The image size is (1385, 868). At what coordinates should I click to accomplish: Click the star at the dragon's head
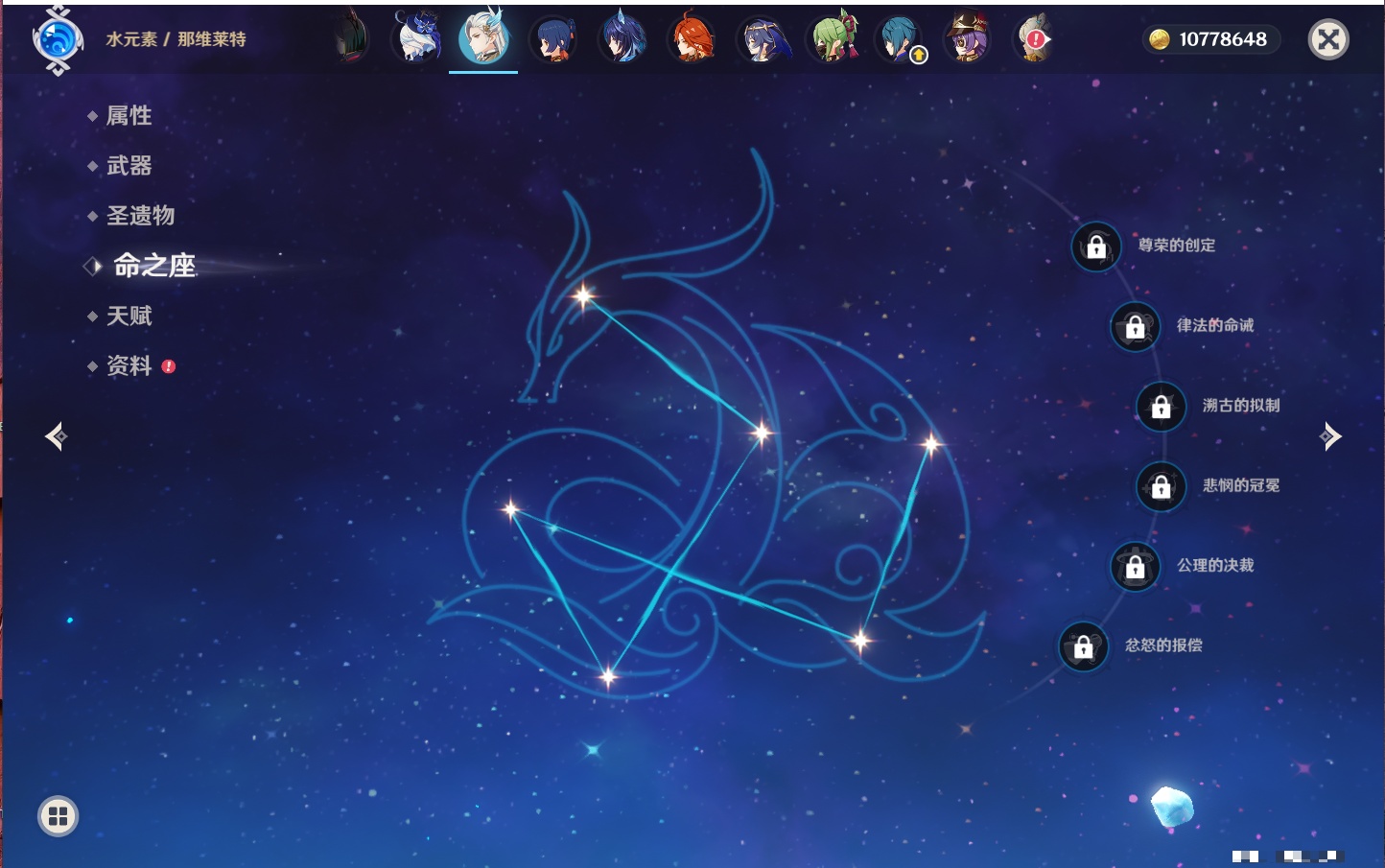tap(583, 295)
